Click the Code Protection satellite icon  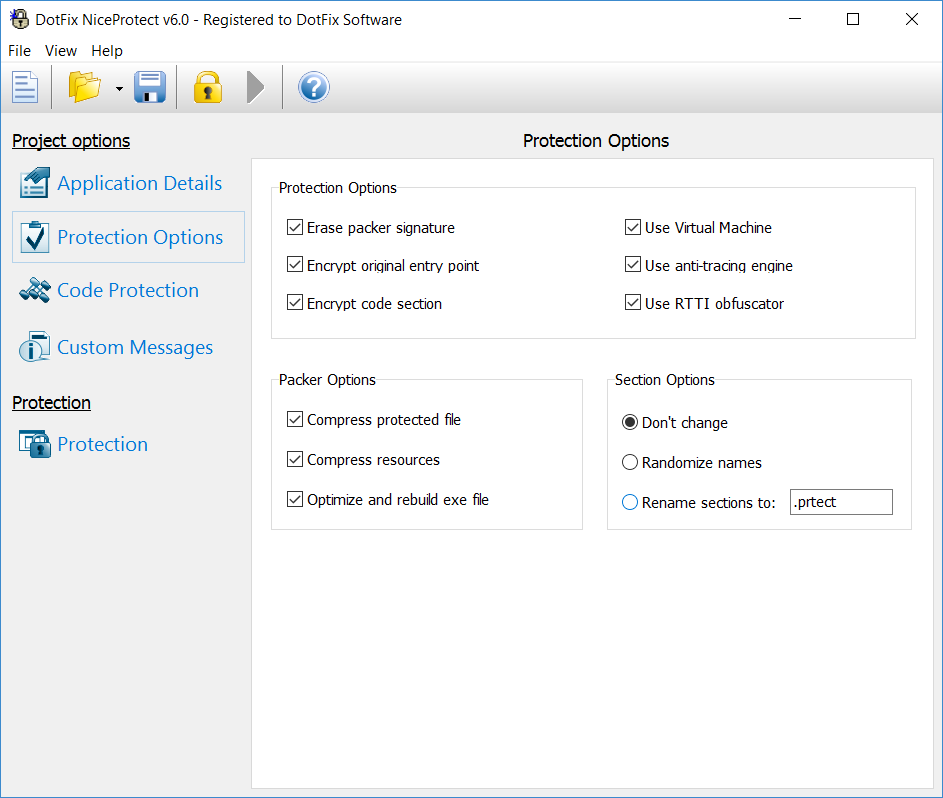34,291
